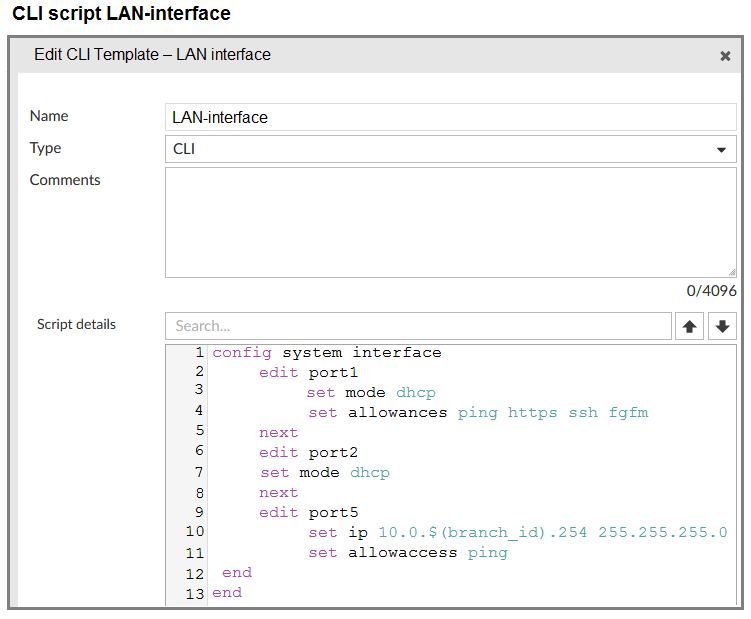Open the Type dropdown showing CLI
Image resolution: width=751 pixels, height=619 pixels.
click(450, 149)
